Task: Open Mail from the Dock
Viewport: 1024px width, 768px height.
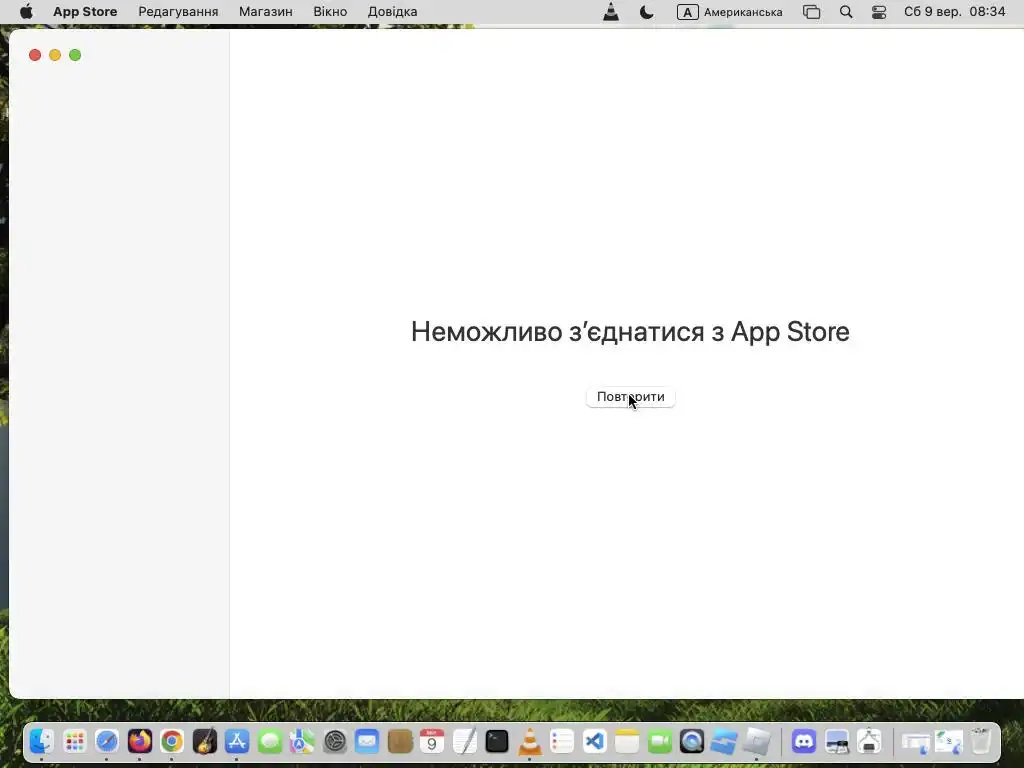Action: 367,741
